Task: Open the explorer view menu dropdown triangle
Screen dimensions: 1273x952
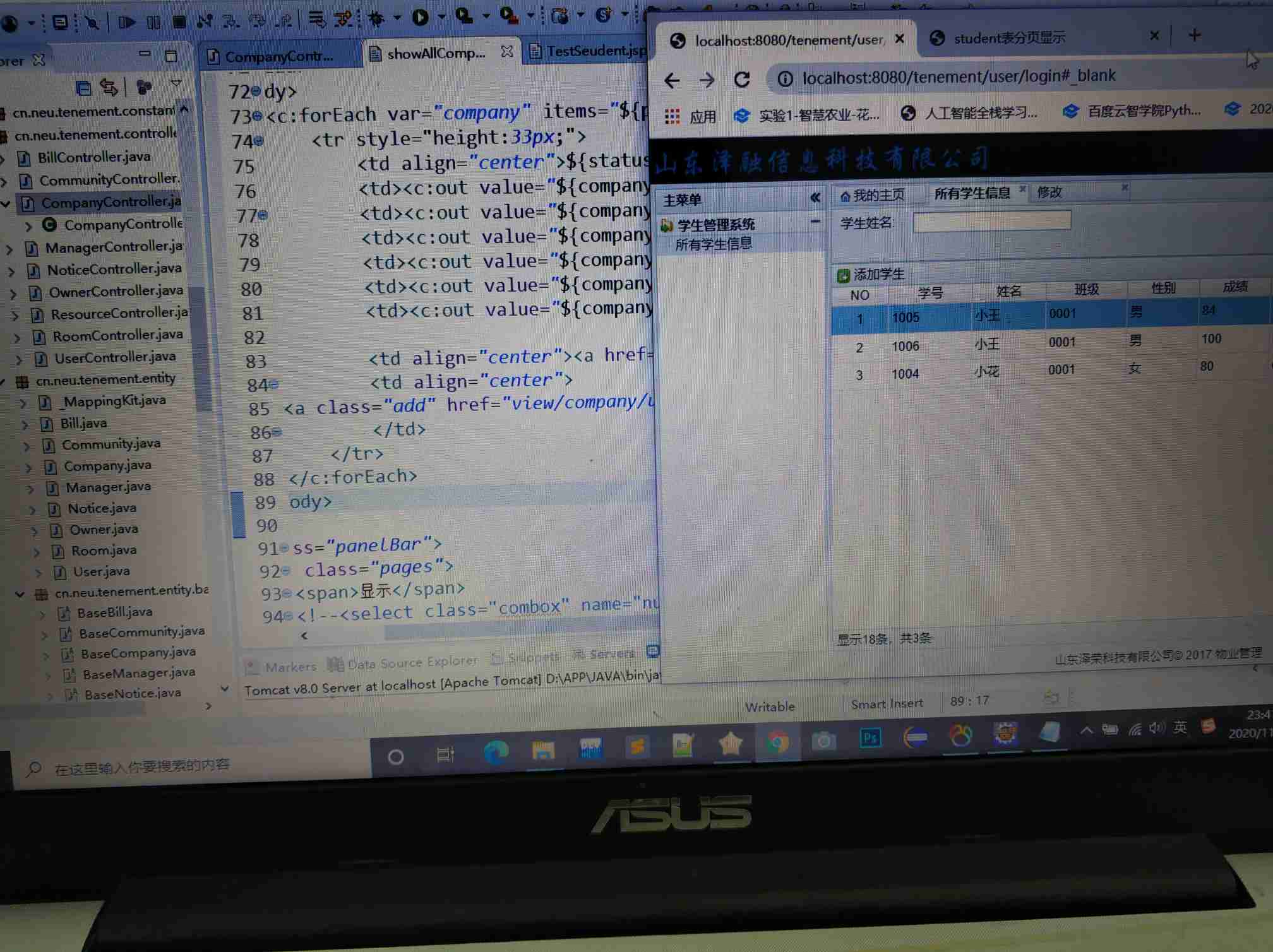Action: click(176, 84)
